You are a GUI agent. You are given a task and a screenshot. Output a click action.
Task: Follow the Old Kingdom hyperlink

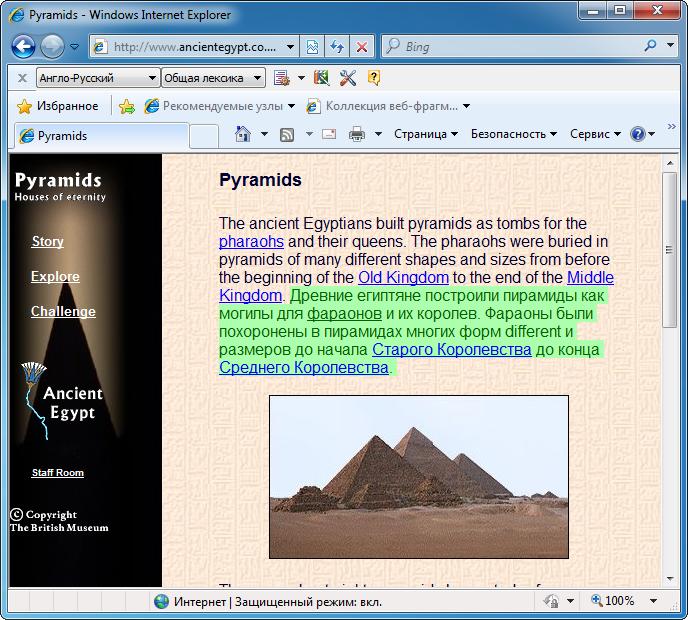[403, 277]
